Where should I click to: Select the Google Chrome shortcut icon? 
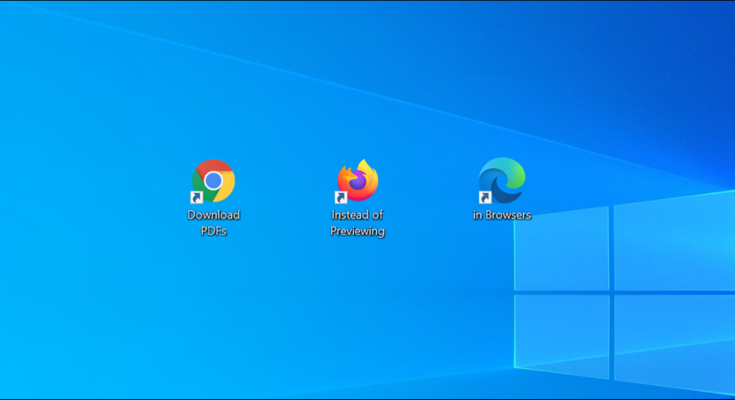pyautogui.click(x=213, y=181)
